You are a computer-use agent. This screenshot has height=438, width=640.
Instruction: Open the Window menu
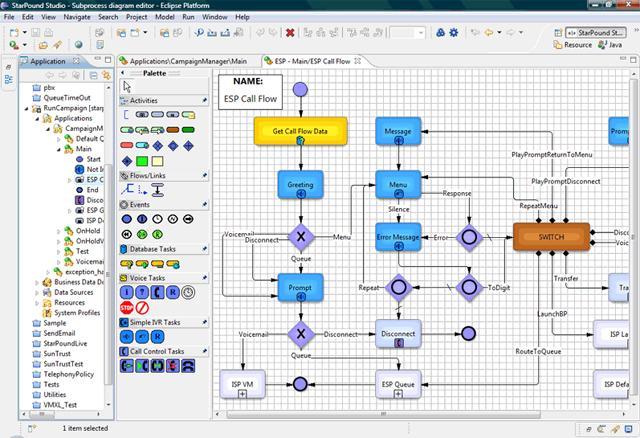click(x=215, y=17)
